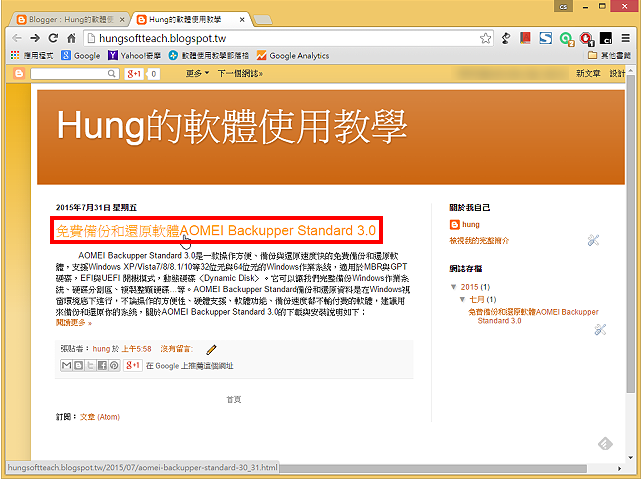Click the 文章 (Atom) feed link
This screenshot has width=643, height=484.
point(100,417)
